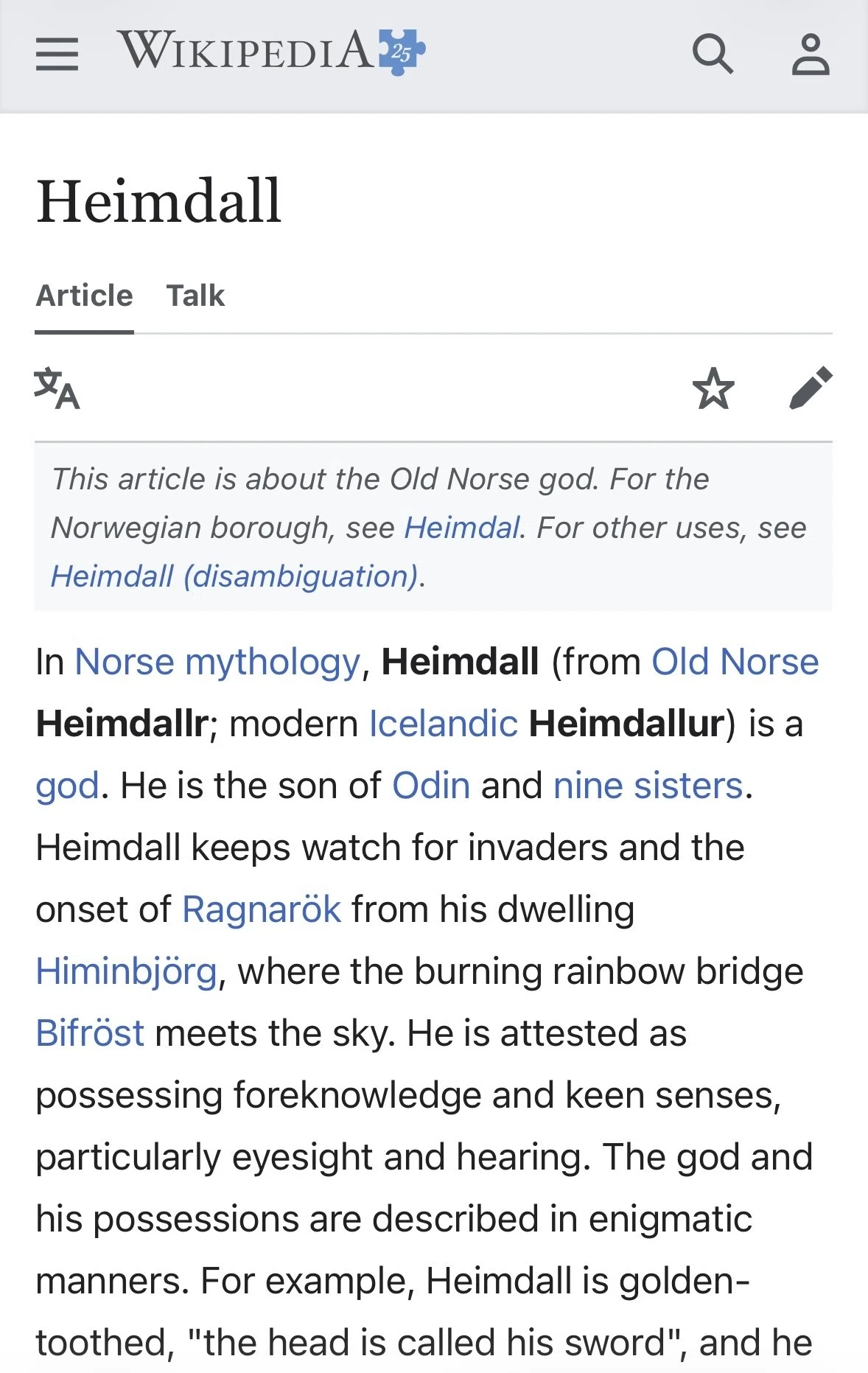Open the Norse mythology link
Screen dimensions: 868x1373
pyautogui.click(x=217, y=662)
